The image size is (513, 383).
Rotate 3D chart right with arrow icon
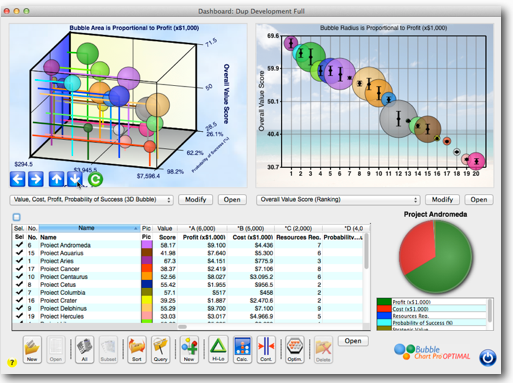click(36, 179)
